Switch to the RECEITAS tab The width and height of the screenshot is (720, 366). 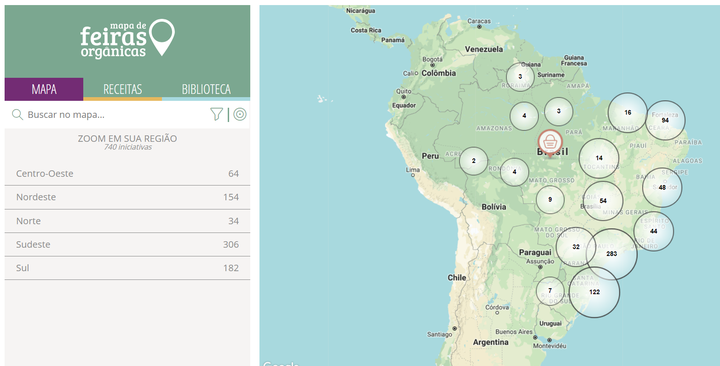pos(123,89)
